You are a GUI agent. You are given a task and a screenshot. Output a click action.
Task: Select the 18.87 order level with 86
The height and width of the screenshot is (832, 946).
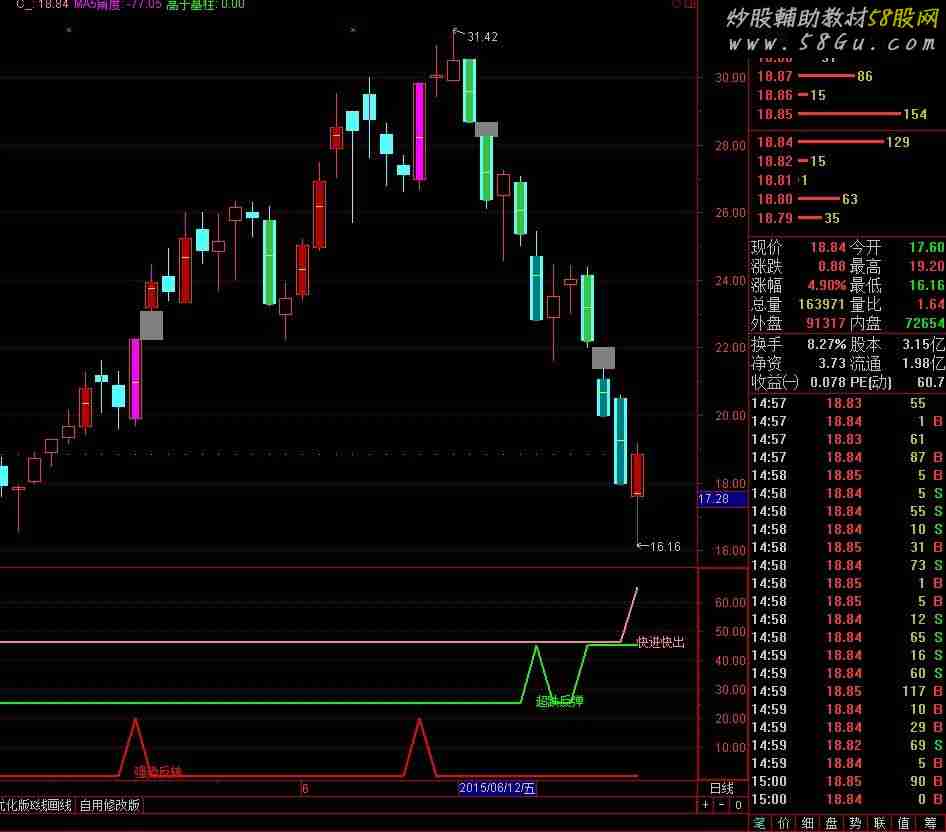pyautogui.click(x=814, y=76)
